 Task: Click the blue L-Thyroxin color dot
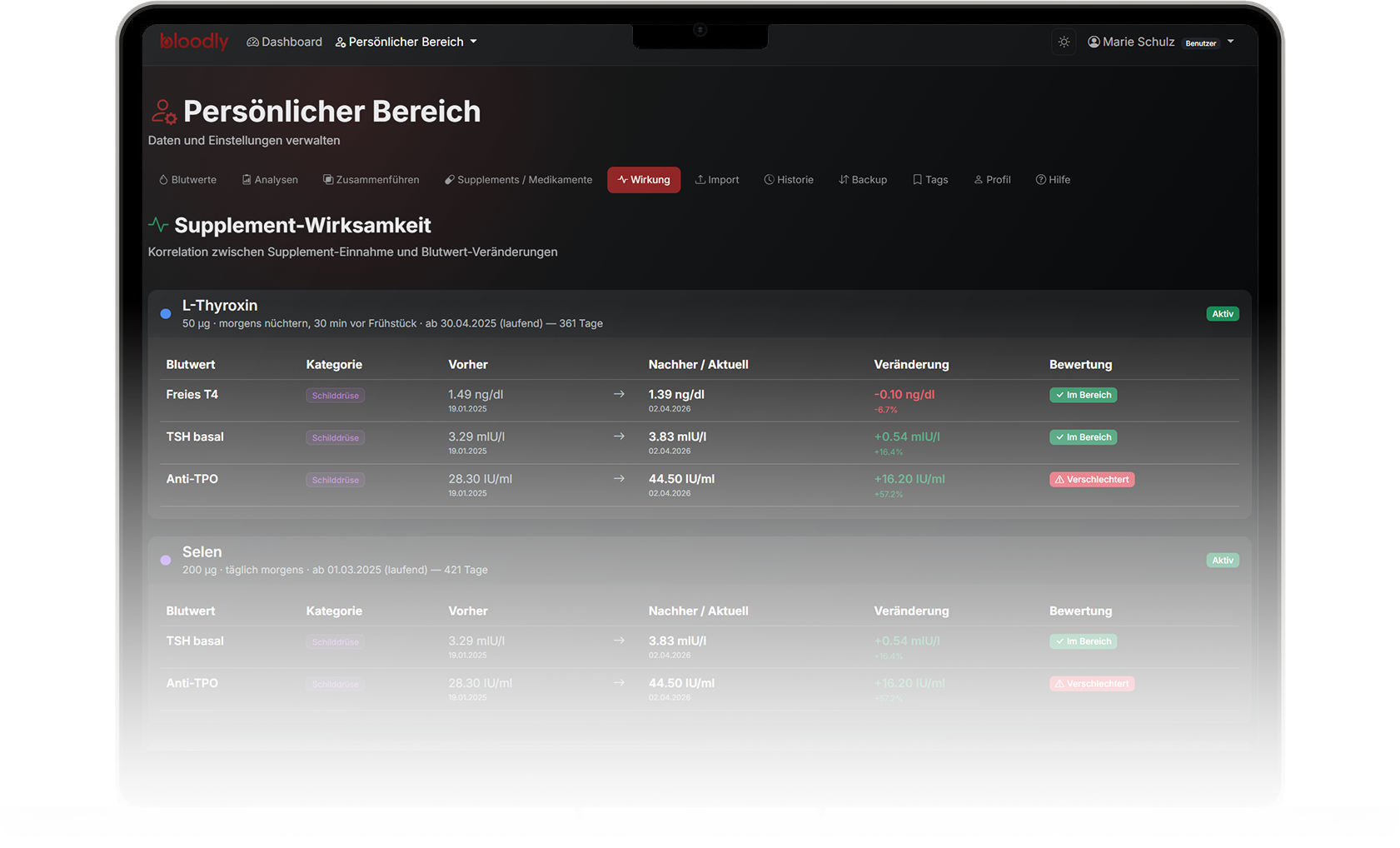[x=166, y=314]
